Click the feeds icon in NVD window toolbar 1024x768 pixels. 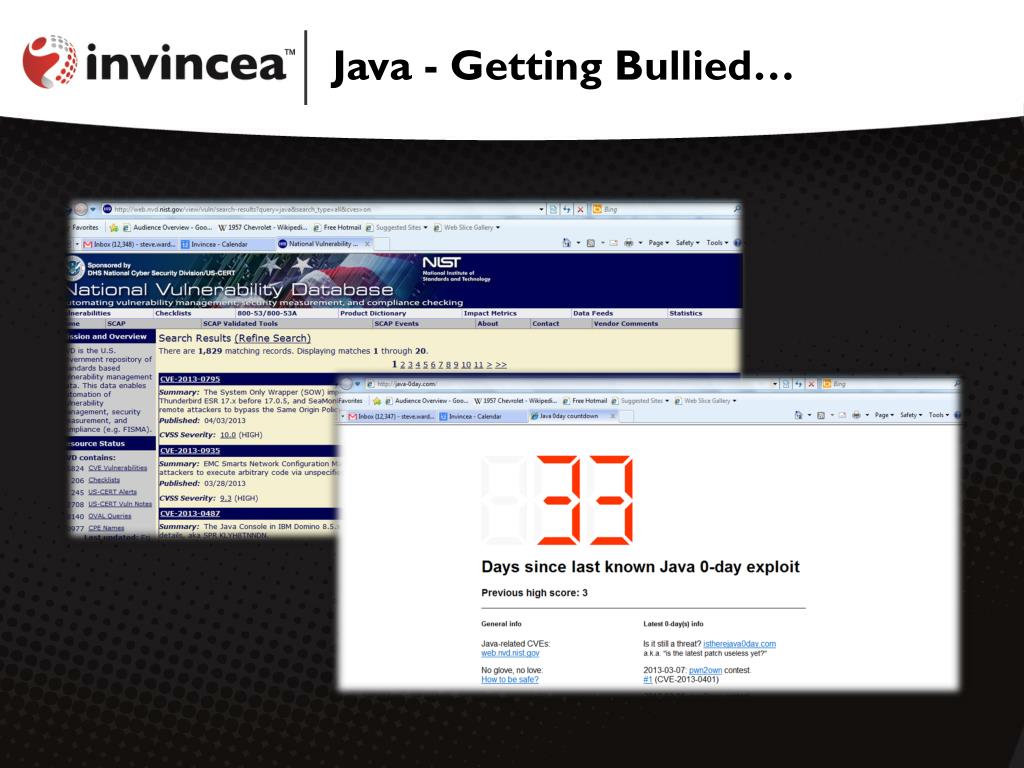click(x=591, y=243)
